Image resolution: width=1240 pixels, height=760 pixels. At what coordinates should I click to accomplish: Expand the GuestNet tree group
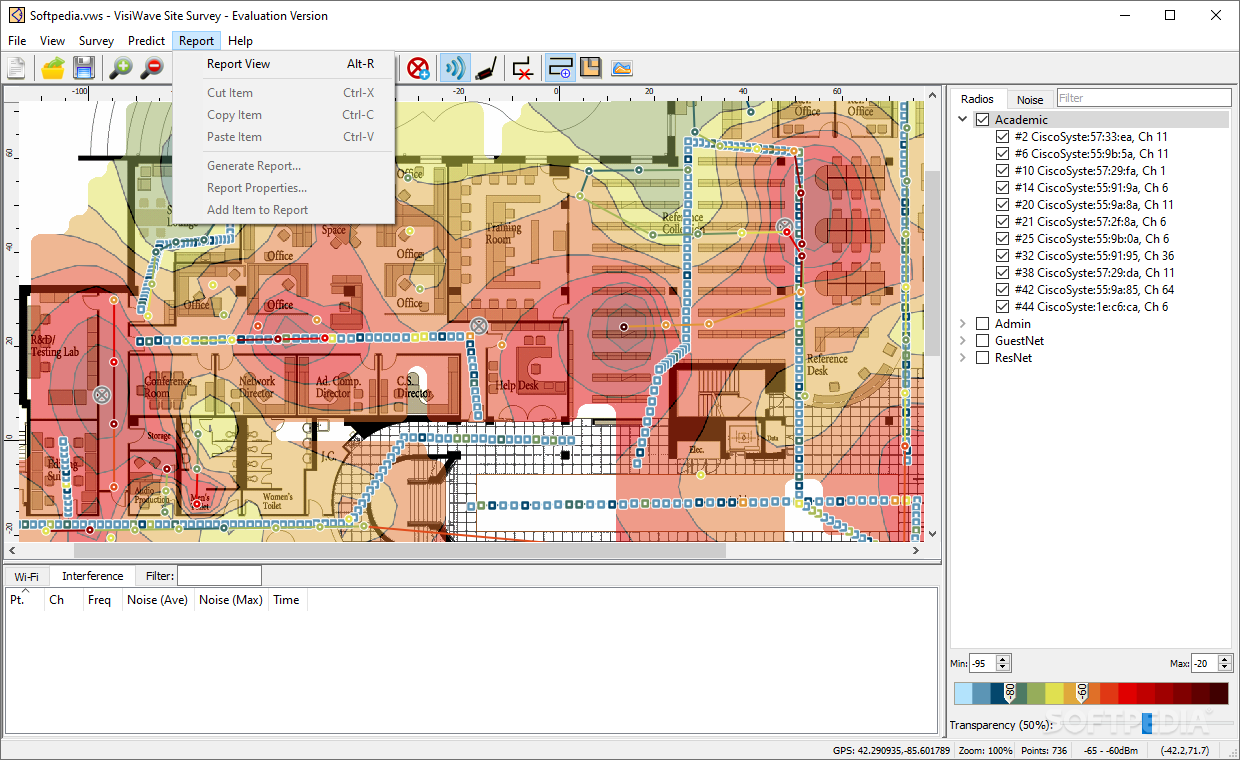pyautogui.click(x=963, y=341)
